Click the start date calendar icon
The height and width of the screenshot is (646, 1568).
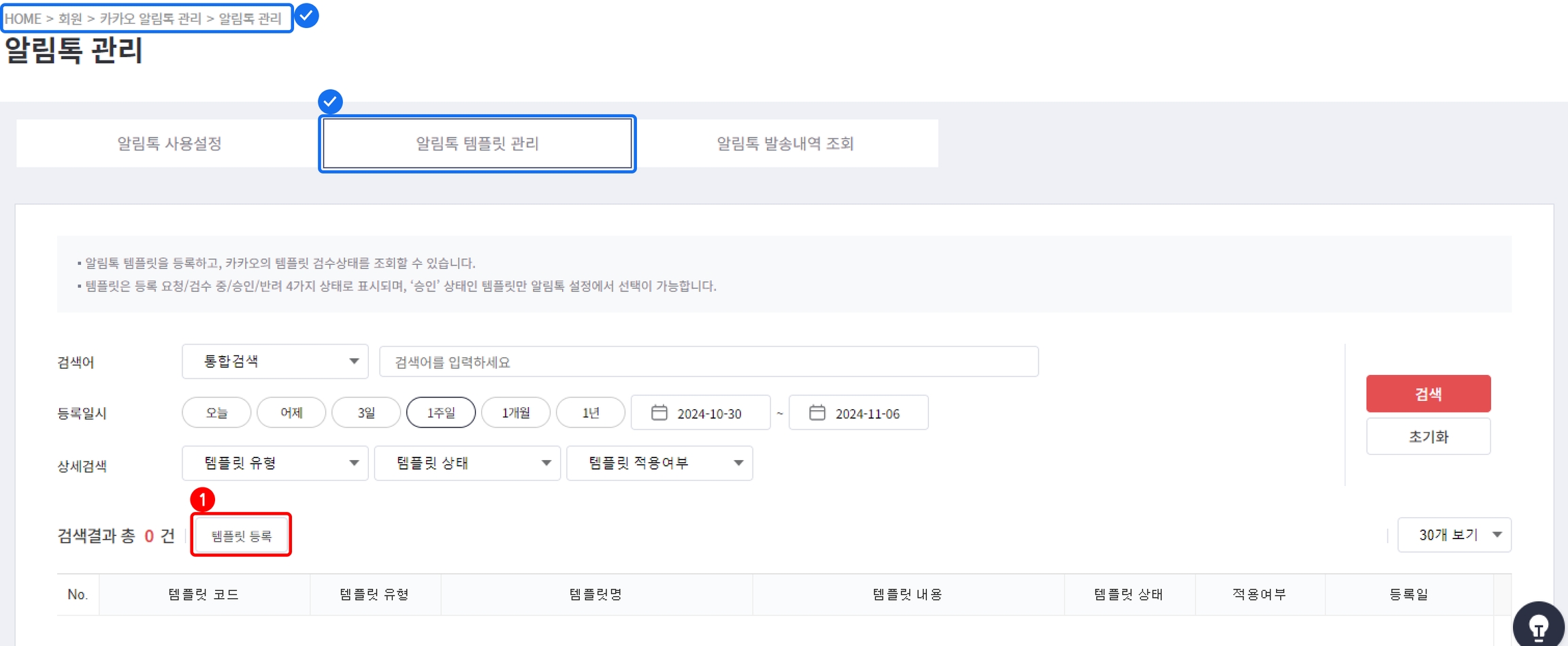[x=659, y=413]
